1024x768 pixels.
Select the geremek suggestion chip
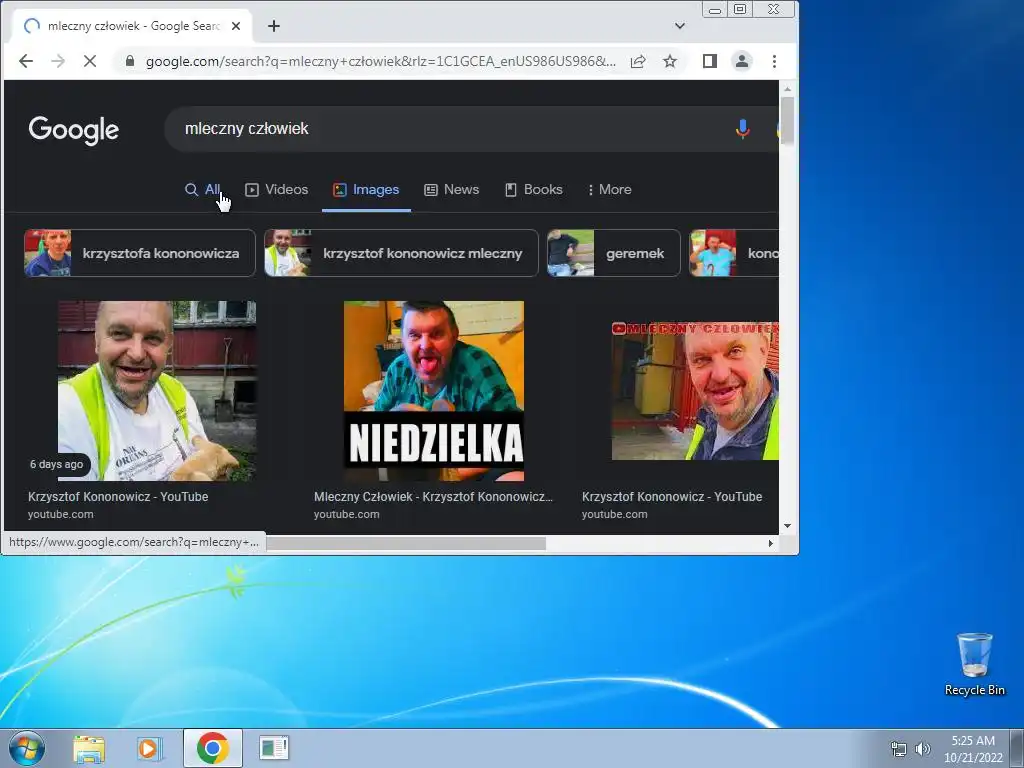click(614, 253)
